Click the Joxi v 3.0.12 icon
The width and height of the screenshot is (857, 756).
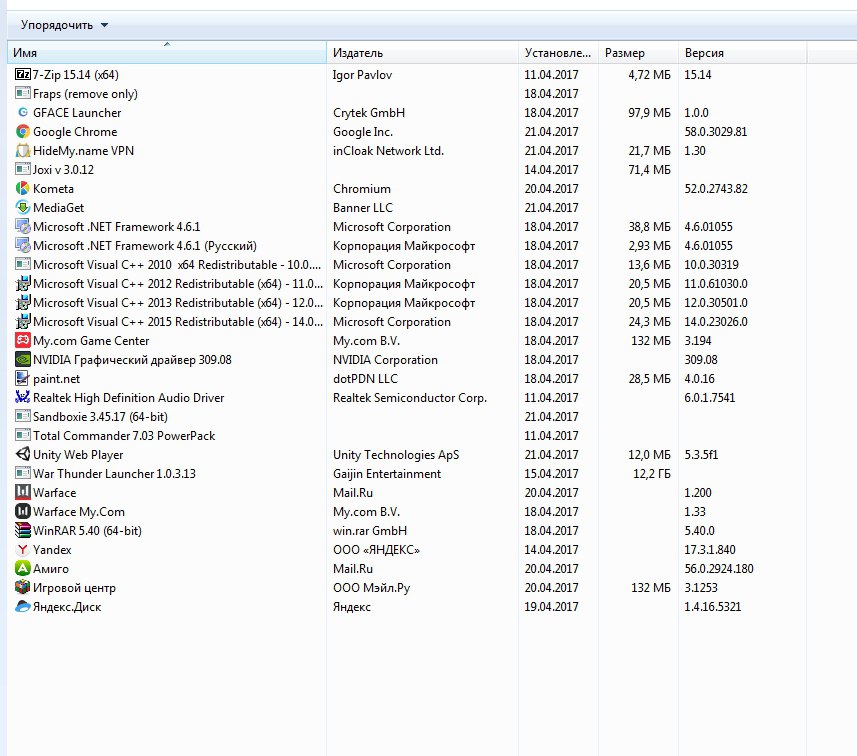coord(22,169)
